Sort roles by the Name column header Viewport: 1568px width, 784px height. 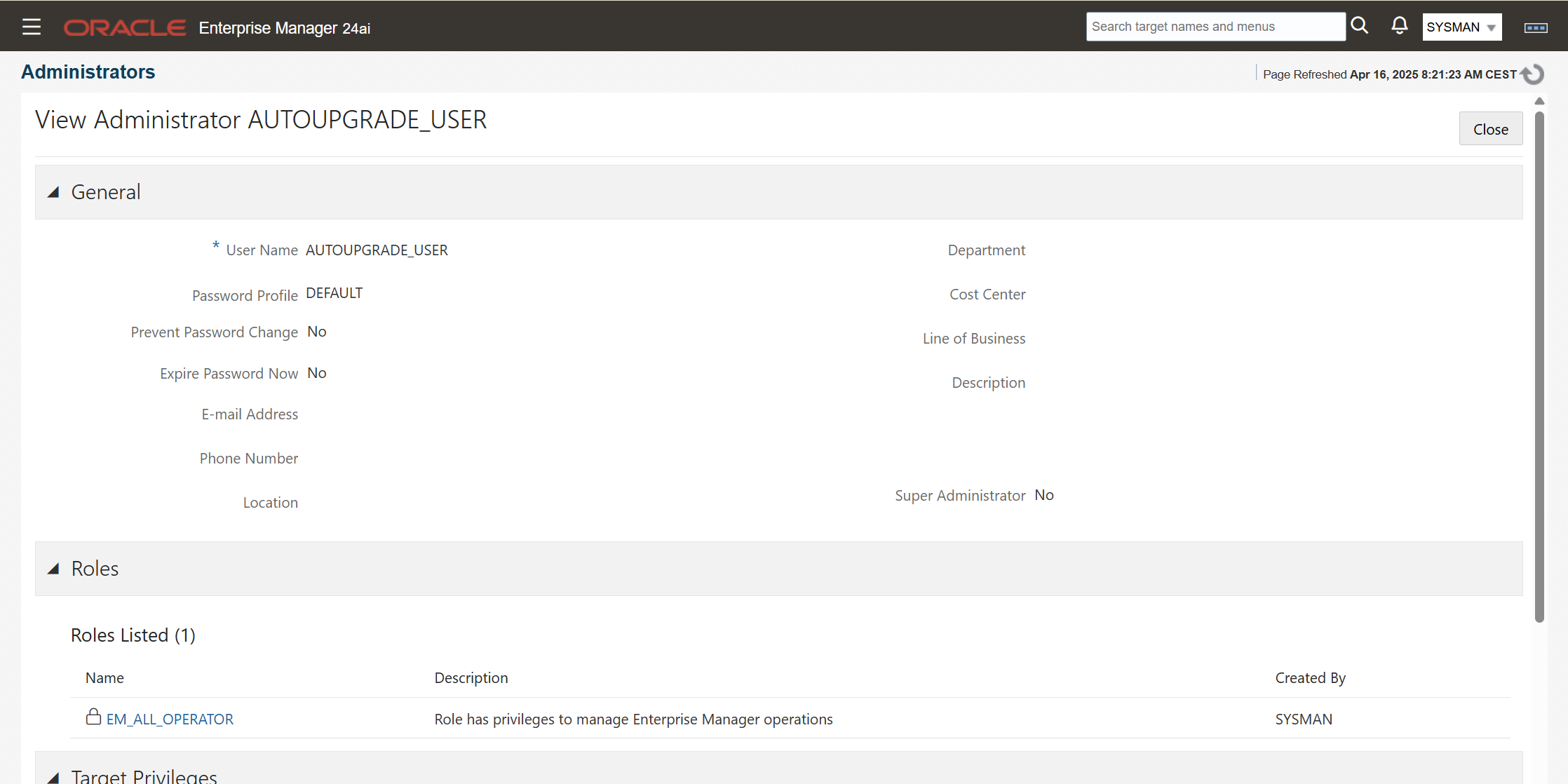tap(104, 677)
